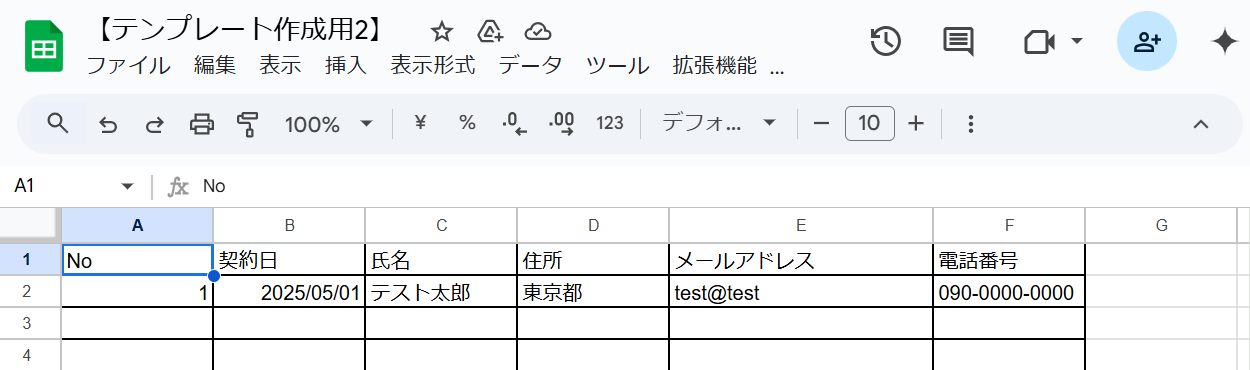Select cell containing test@test

[x=801, y=292]
